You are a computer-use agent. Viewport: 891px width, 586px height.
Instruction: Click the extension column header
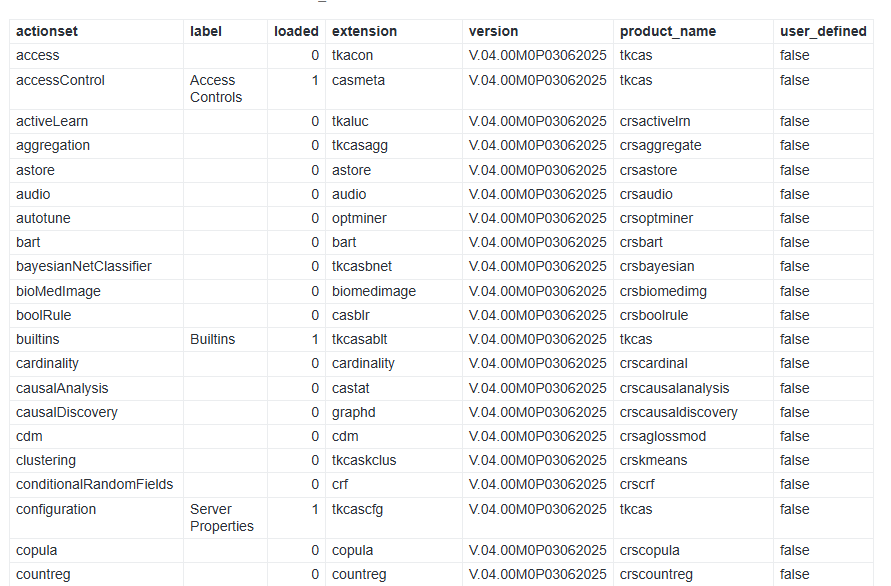tap(364, 31)
